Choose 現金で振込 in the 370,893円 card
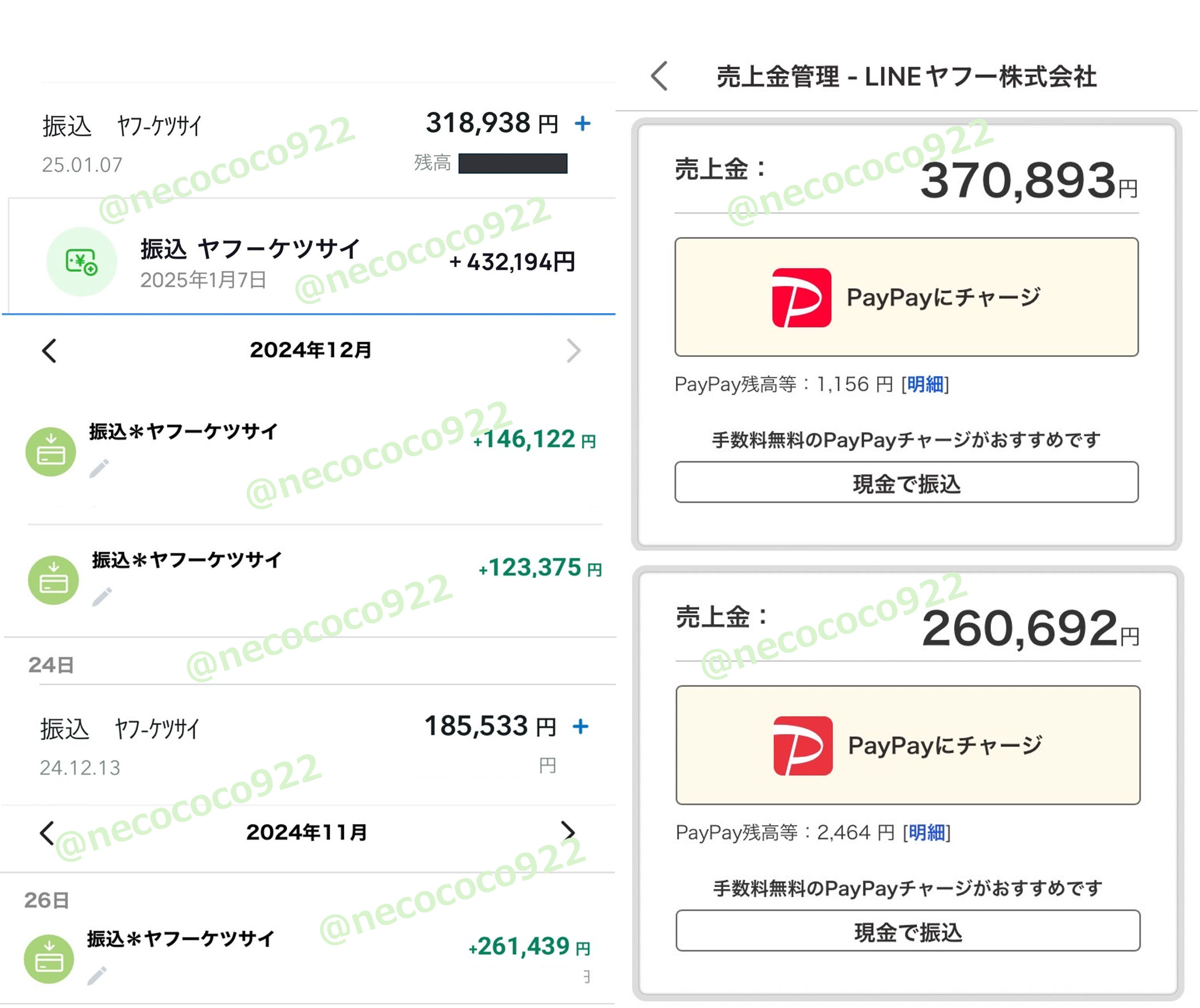Viewport: 1200px width, 1008px height. click(906, 482)
